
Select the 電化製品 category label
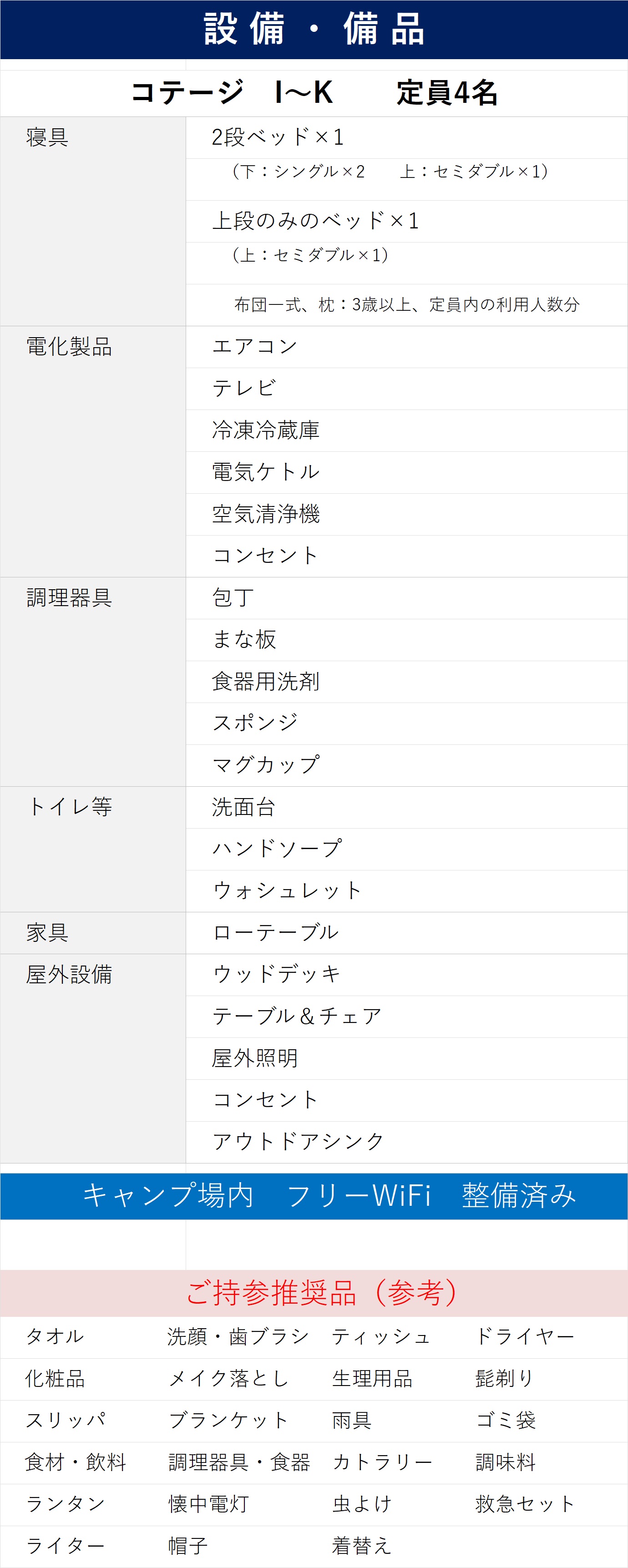[x=69, y=347]
